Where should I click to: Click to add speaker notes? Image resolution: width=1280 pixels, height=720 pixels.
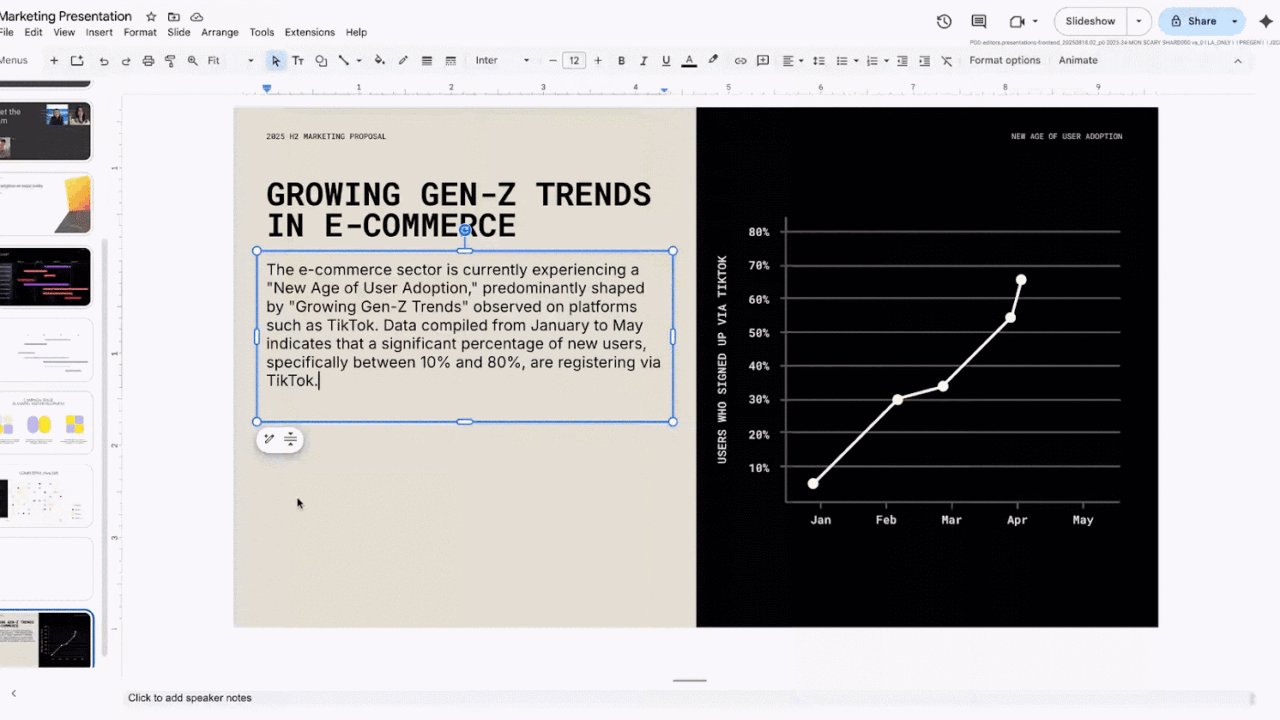click(190, 698)
